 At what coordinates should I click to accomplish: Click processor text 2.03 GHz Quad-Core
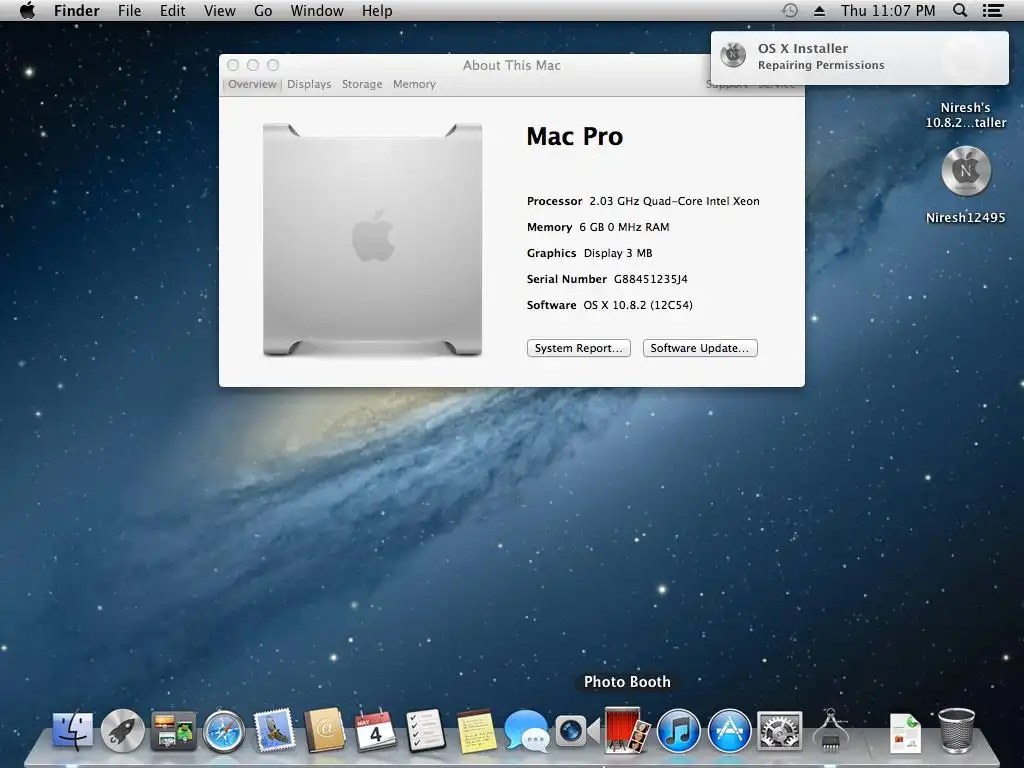coord(675,201)
